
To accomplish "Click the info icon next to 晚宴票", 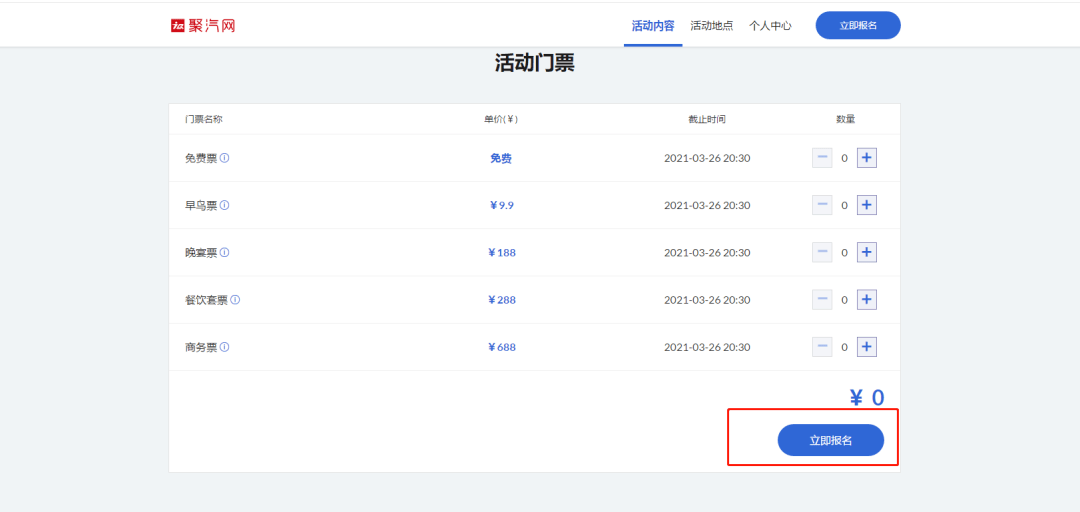I will point(225,252).
